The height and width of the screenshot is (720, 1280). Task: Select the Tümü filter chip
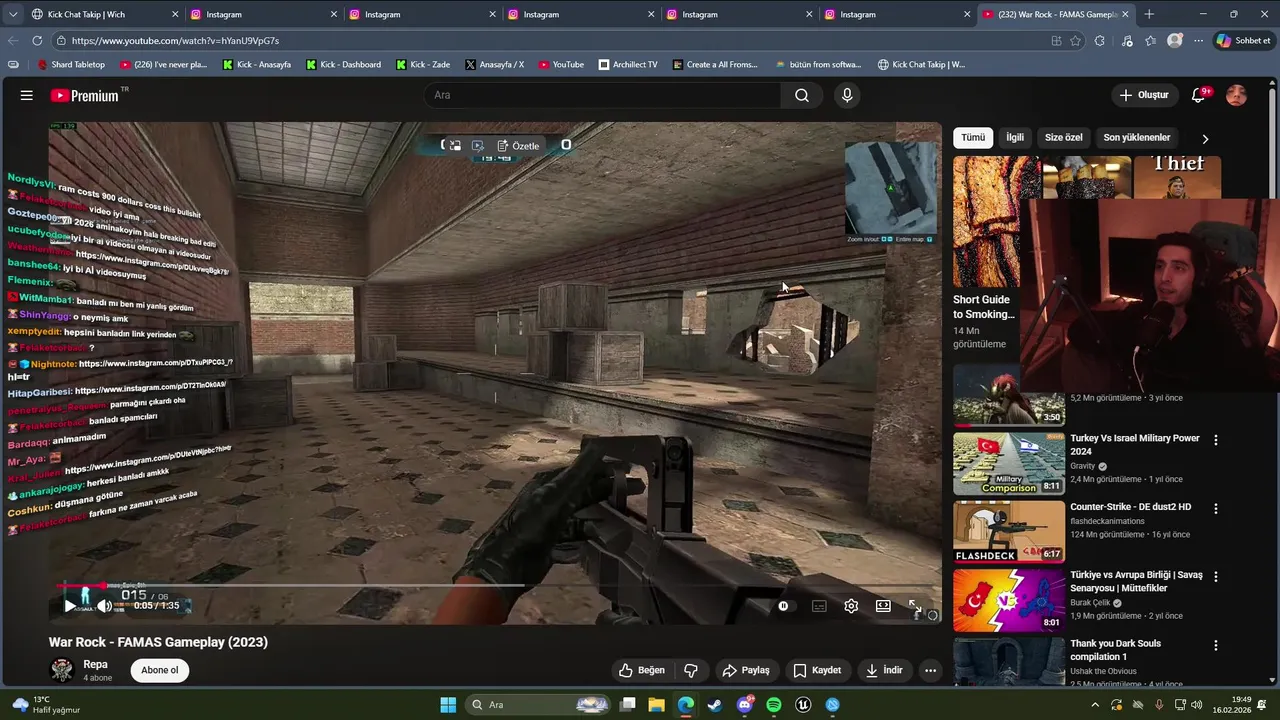point(973,138)
